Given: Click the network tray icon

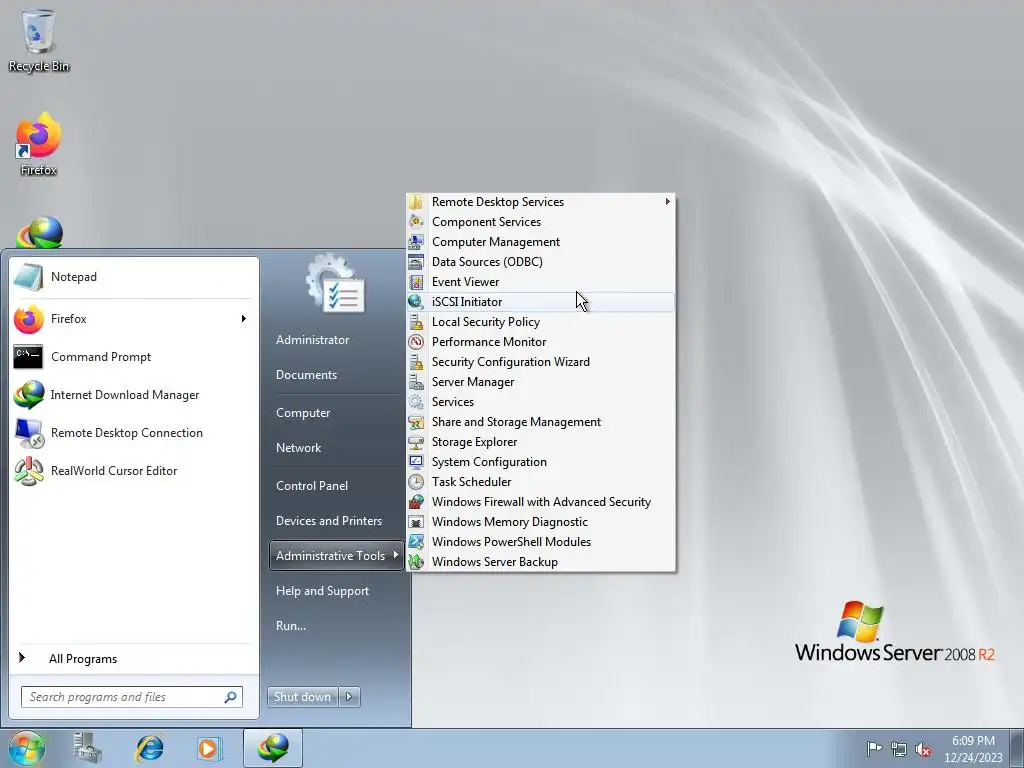Looking at the screenshot, I should coord(899,748).
